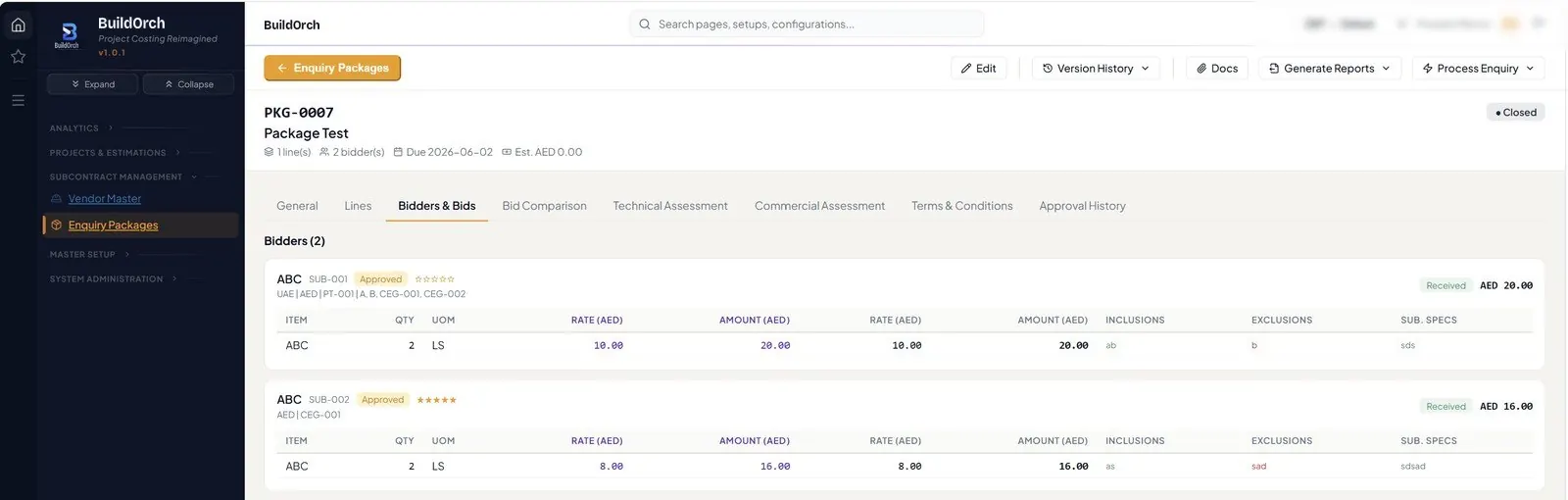
Task: Open Enquiry Packages sidebar link
Action: click(x=113, y=225)
